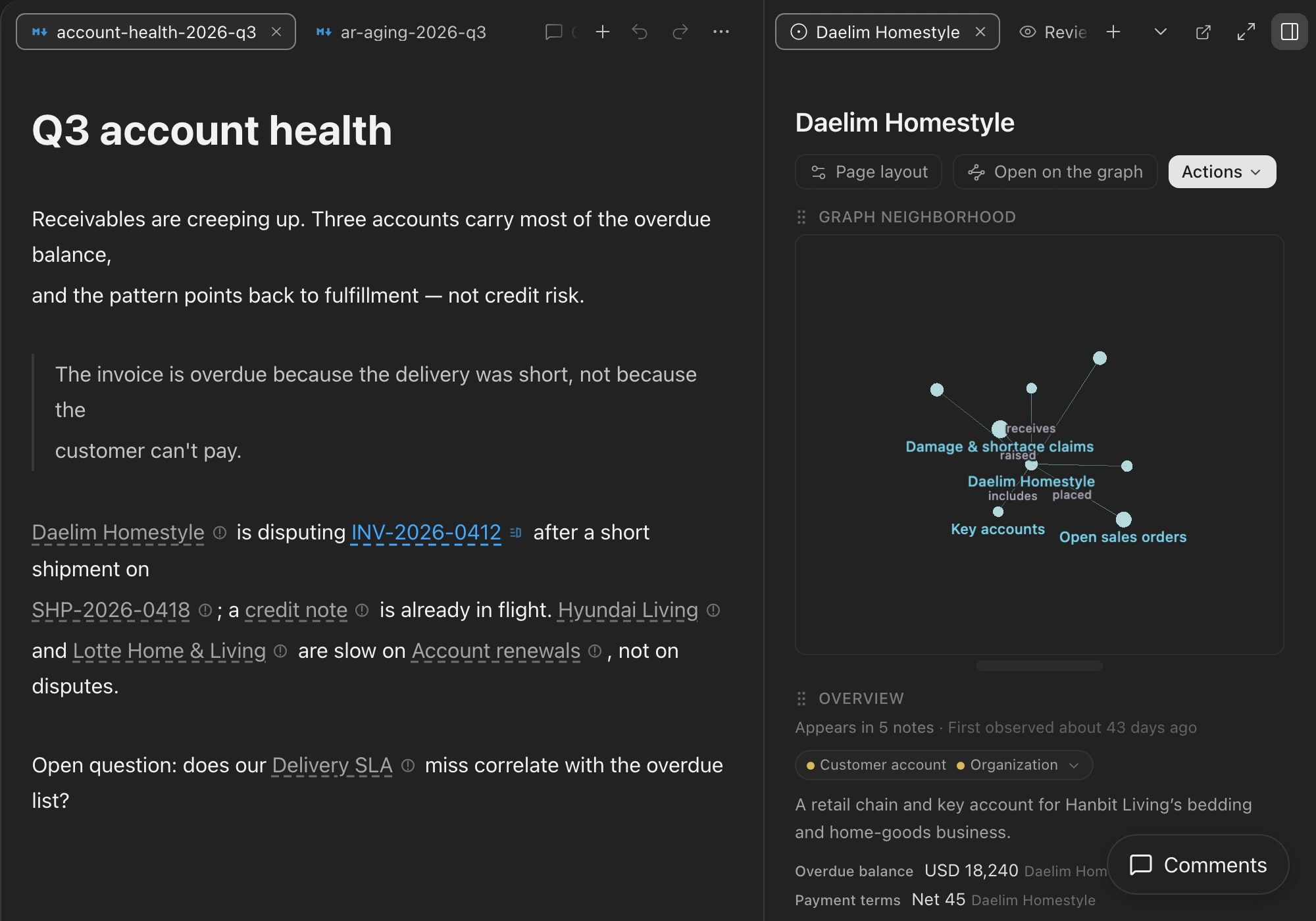Select the Key accounts graph node
Image resolution: width=1316 pixels, height=921 pixels.
(998, 512)
